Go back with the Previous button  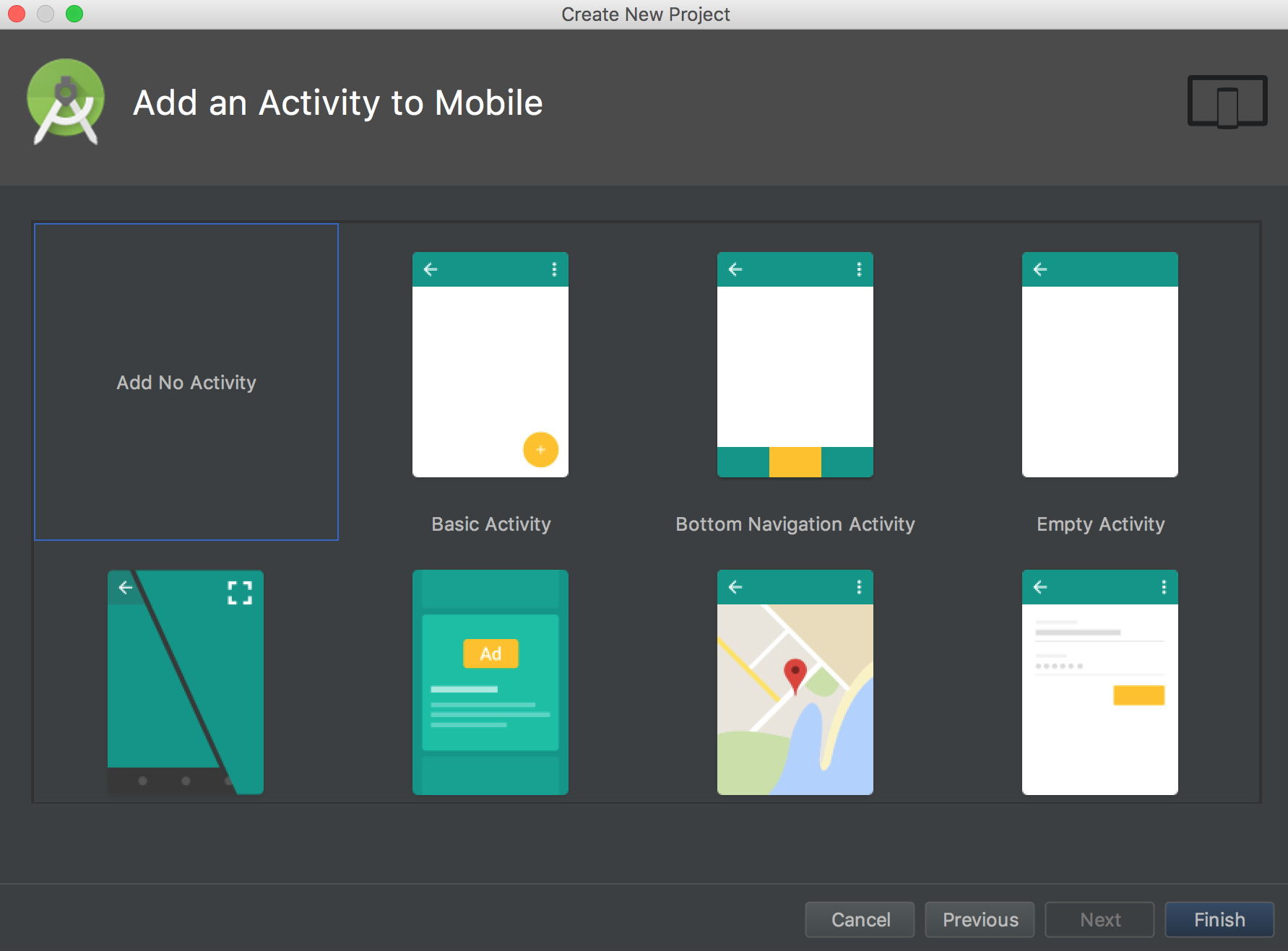(x=980, y=919)
